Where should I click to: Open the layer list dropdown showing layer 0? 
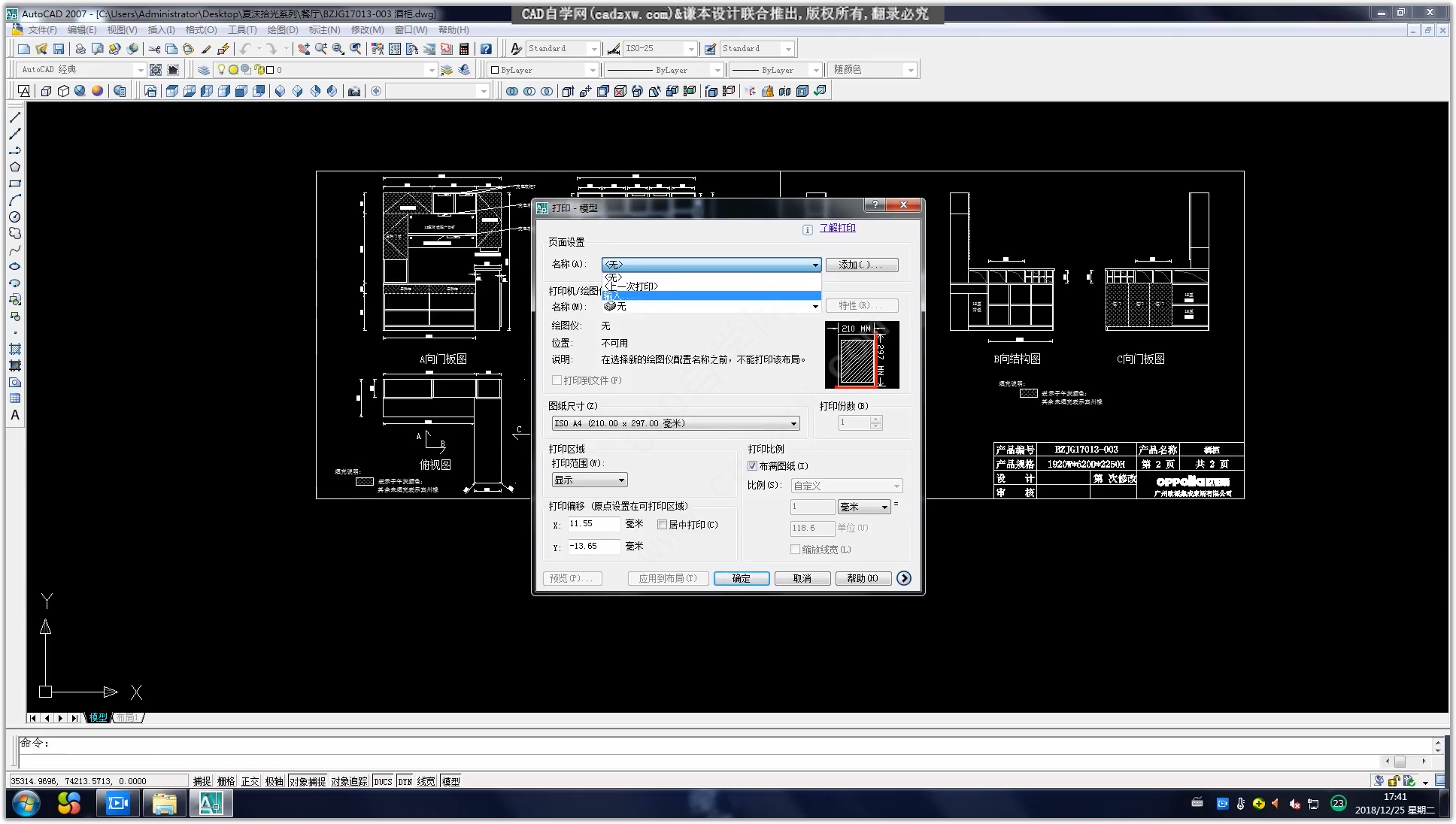pos(325,70)
